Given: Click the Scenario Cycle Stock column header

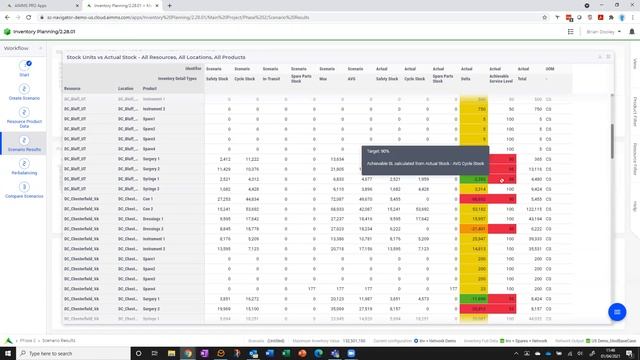Looking at the screenshot, I should click(x=245, y=79).
